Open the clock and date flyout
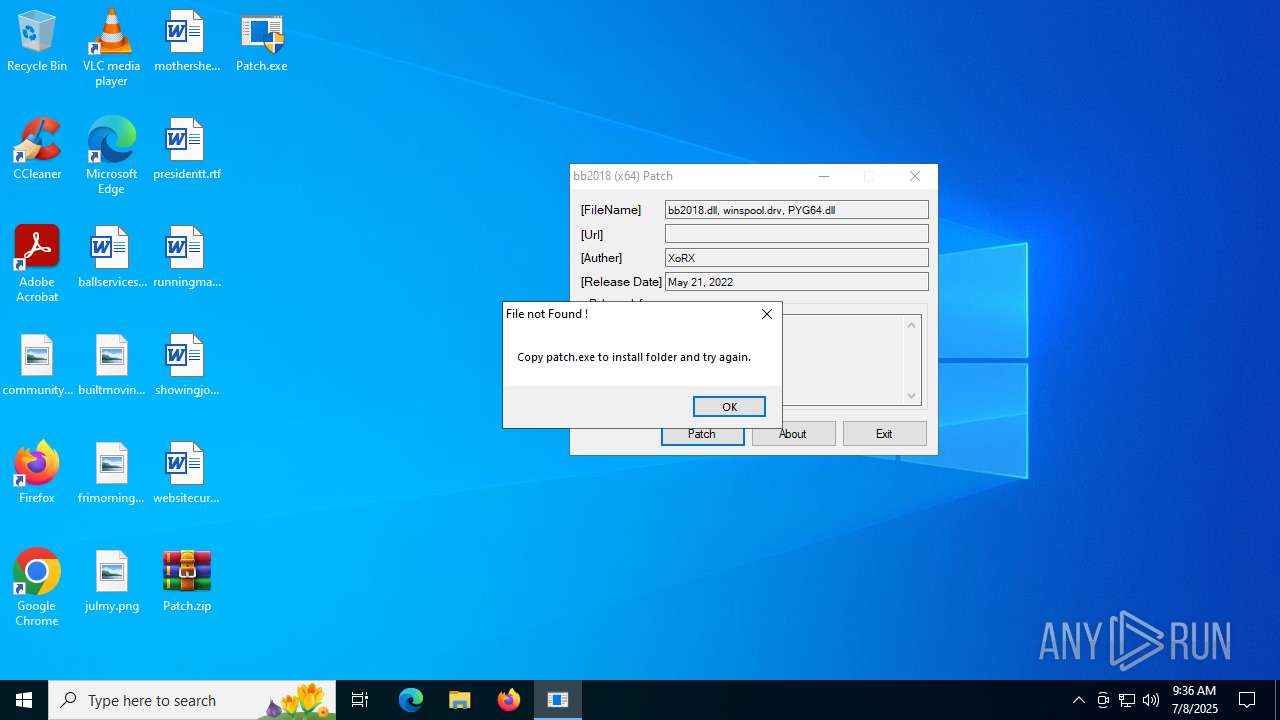Viewport: 1280px width, 720px height. tap(1195, 700)
